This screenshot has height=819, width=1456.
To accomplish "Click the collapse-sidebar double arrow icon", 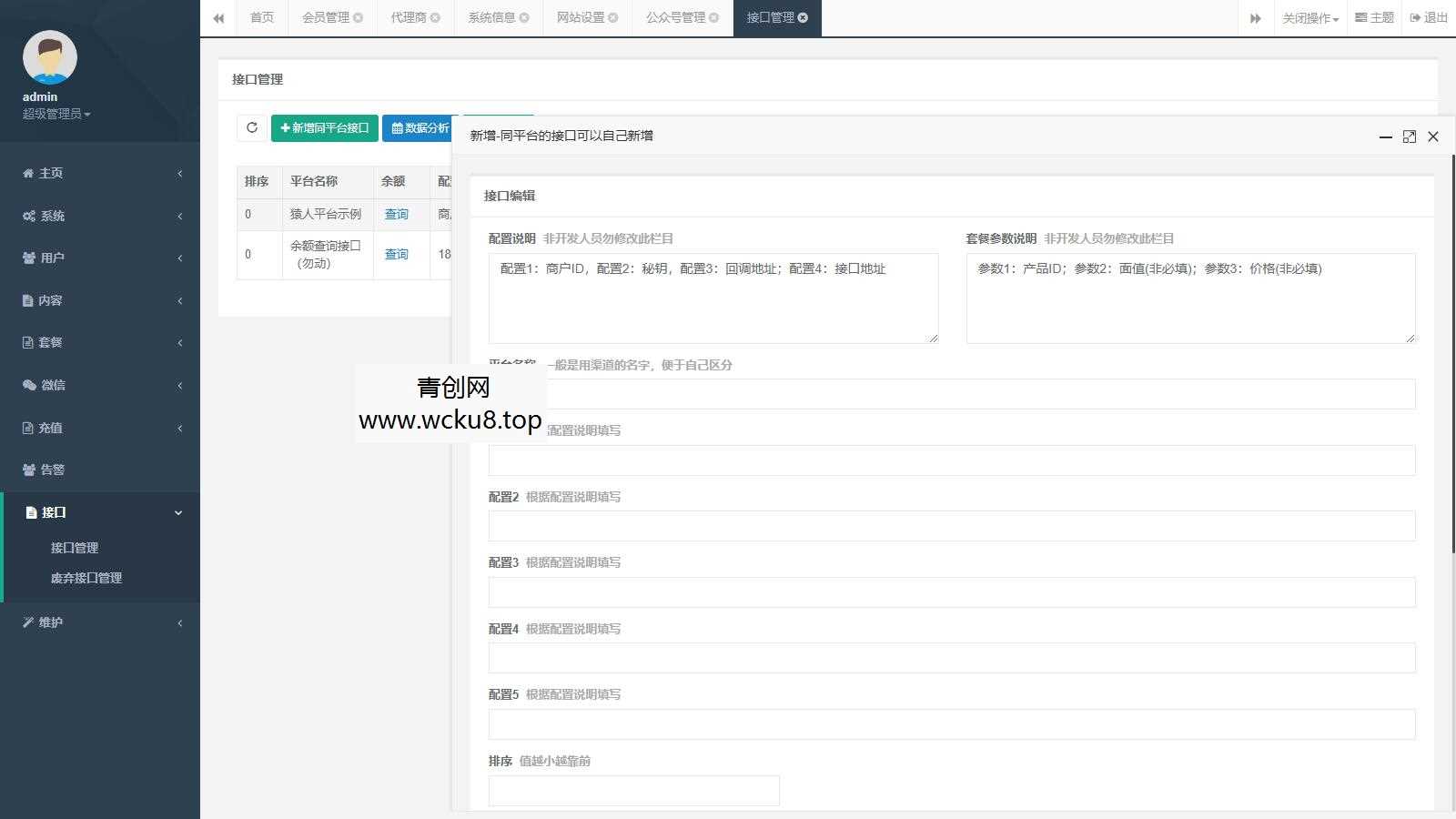I will 218,17.
